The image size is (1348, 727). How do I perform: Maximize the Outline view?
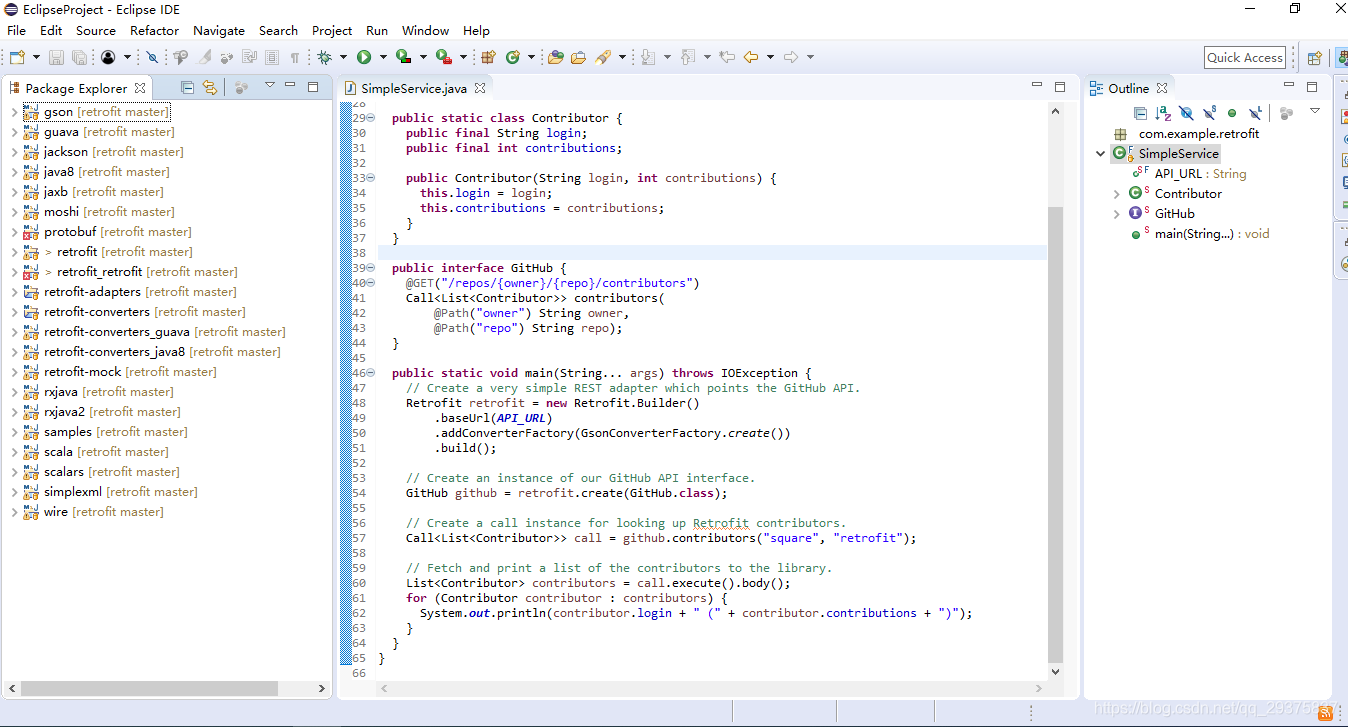1312,87
